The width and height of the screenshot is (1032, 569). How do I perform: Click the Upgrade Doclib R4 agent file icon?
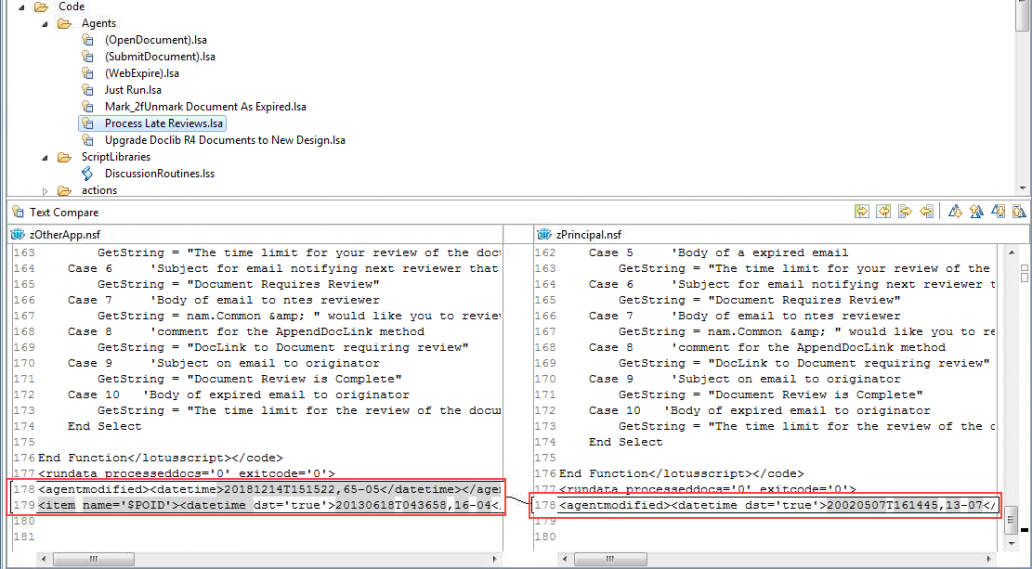[88, 139]
